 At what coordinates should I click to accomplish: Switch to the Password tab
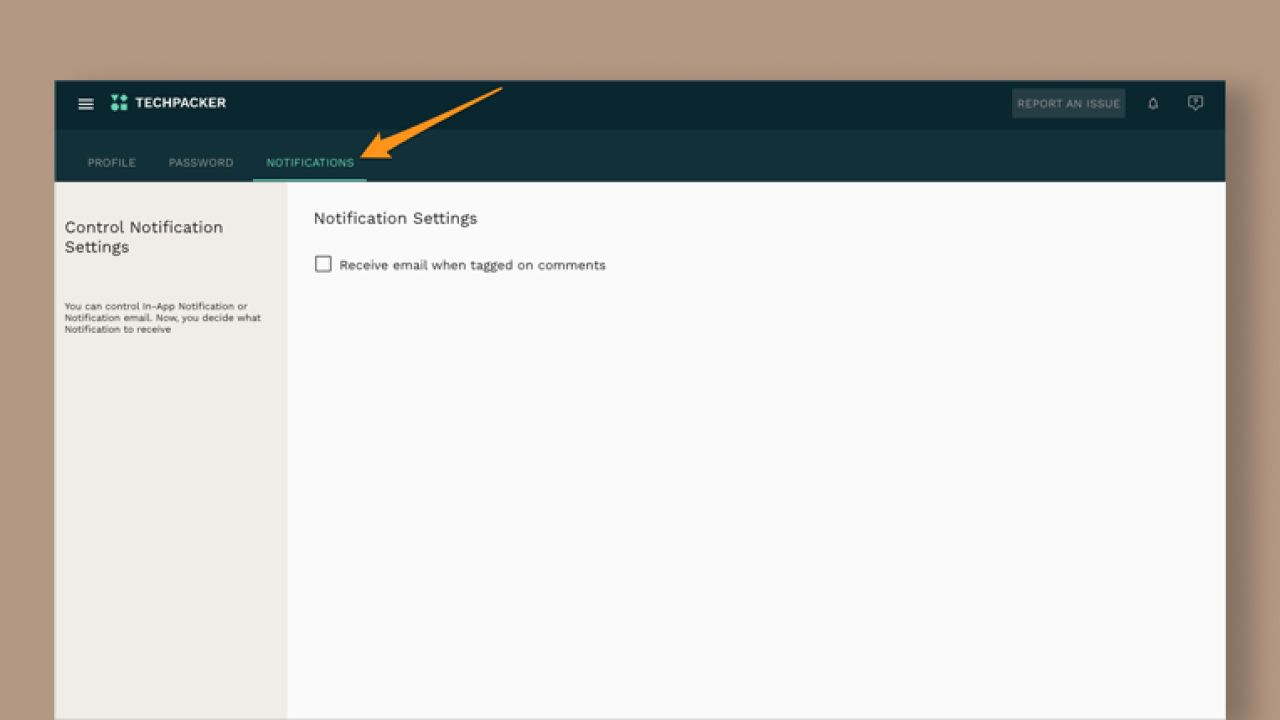(201, 162)
